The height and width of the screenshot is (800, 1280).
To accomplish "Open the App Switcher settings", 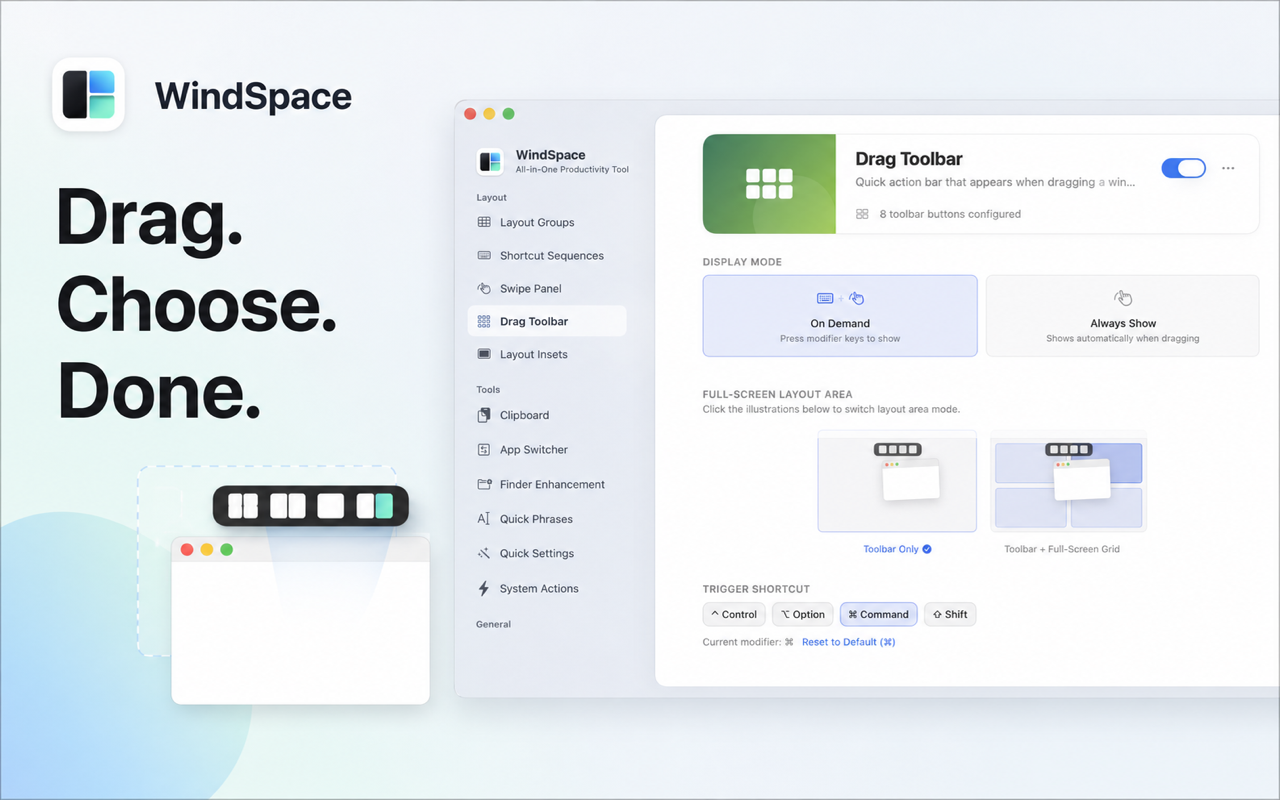I will (x=547, y=450).
